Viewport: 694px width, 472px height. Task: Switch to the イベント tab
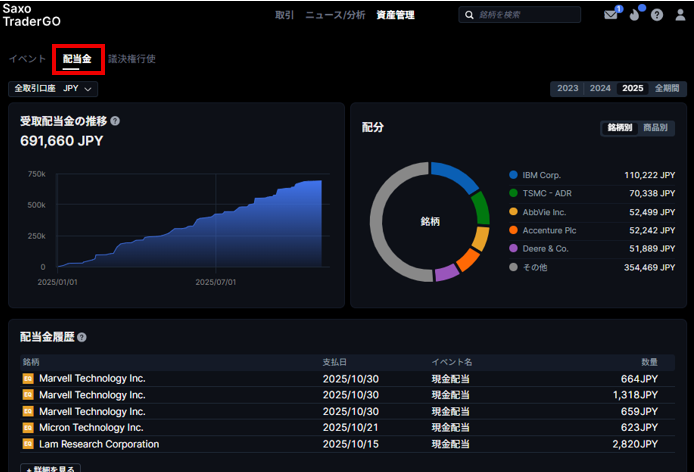coord(27,59)
